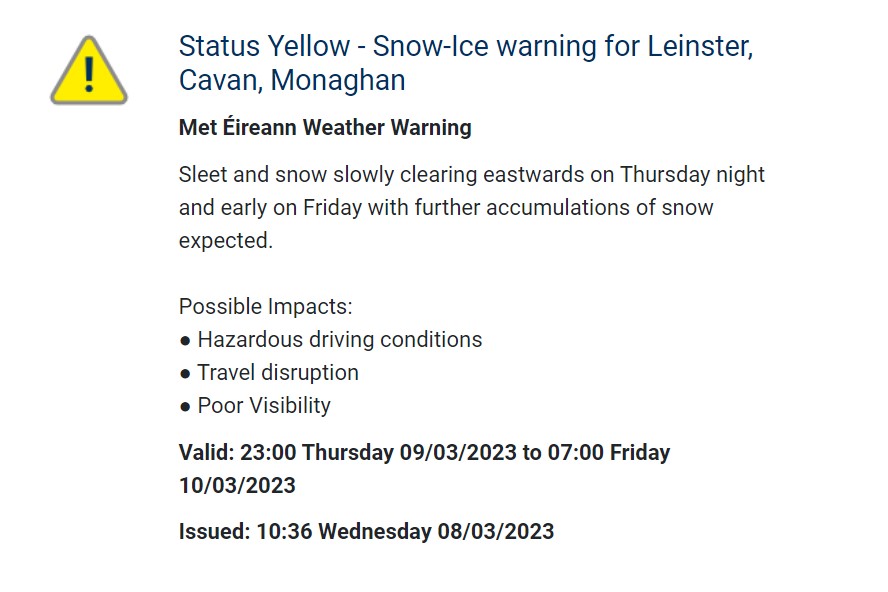Viewport: 888px width, 592px height.
Task: Click the bullet dot before 'Travel disruption'
Action: point(185,374)
